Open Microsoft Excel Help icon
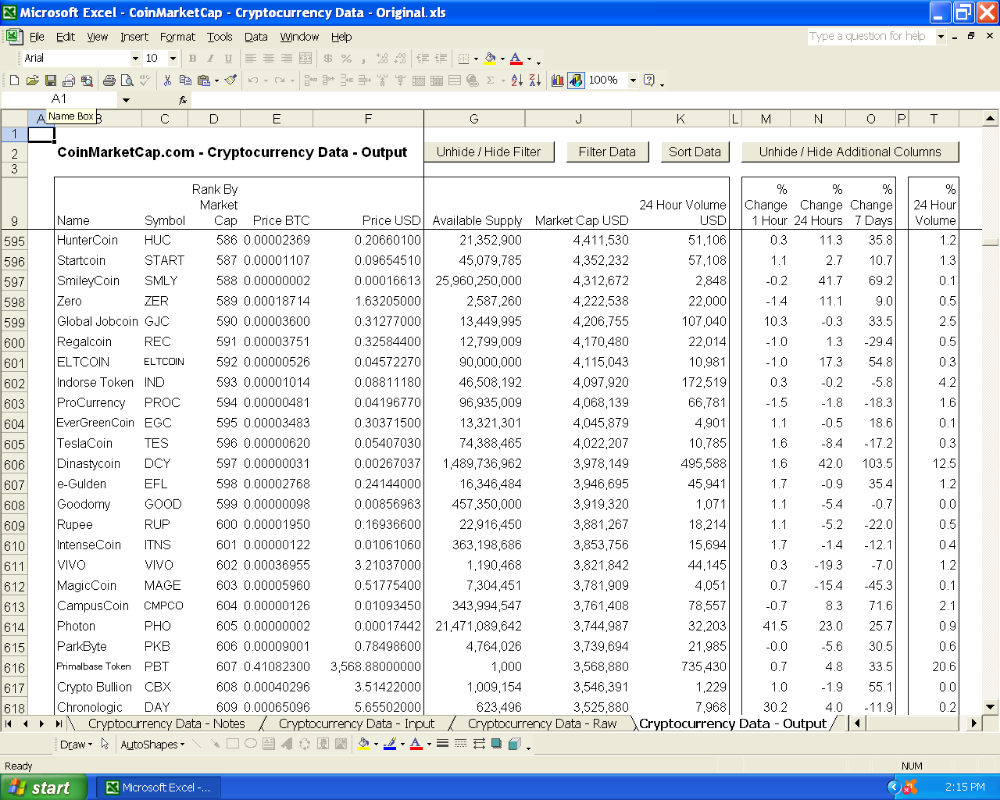The image size is (1000, 800). (649, 80)
